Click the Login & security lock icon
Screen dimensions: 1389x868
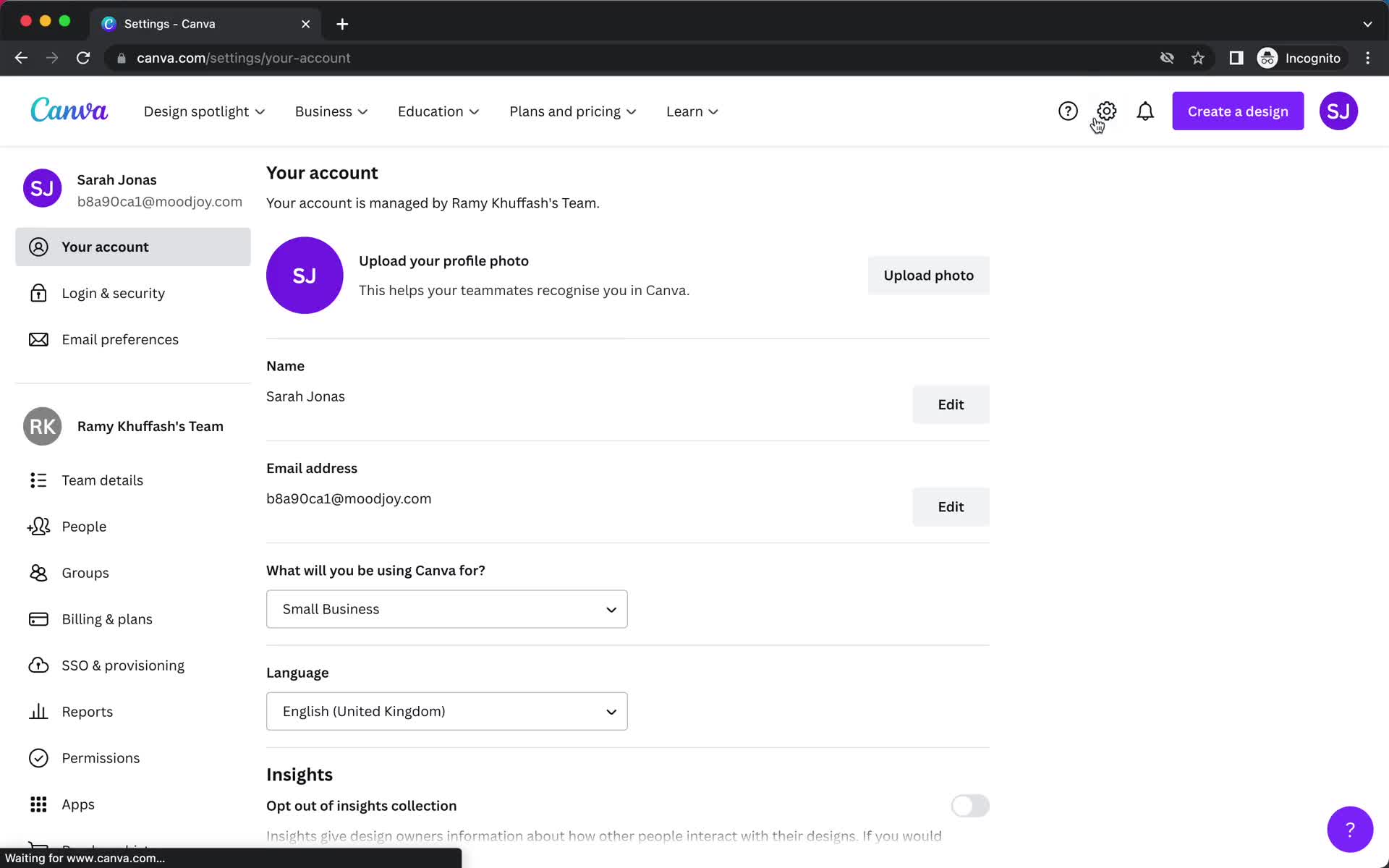[x=38, y=293]
